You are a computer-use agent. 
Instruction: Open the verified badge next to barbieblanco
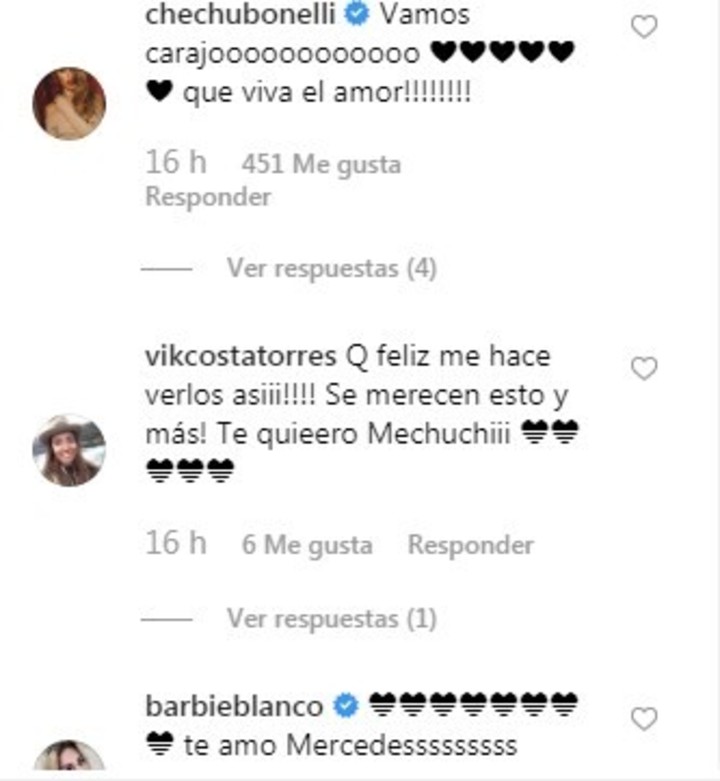(346, 705)
